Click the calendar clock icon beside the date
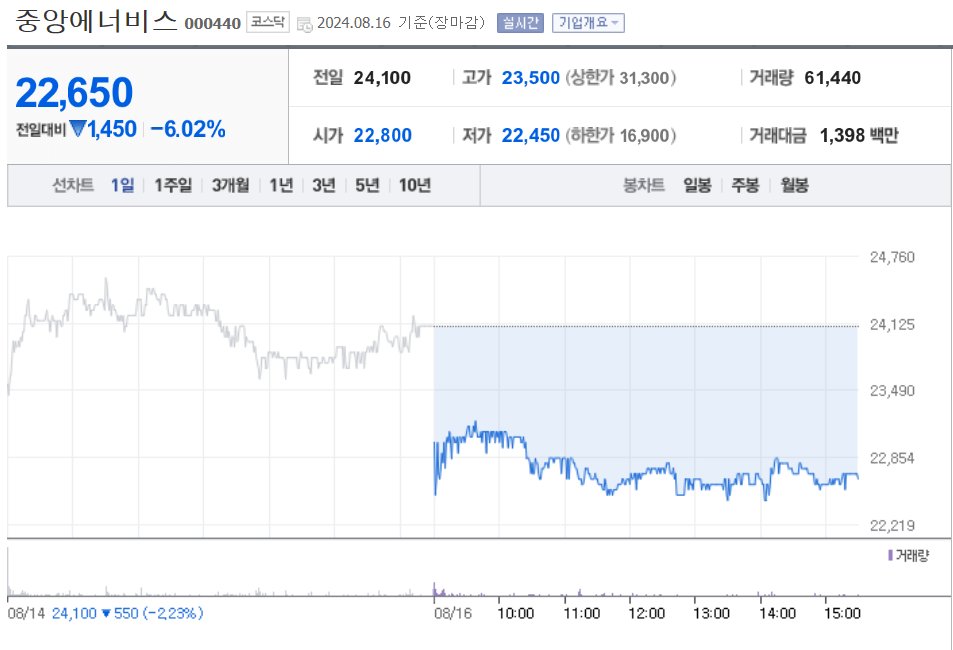 (x=304, y=24)
